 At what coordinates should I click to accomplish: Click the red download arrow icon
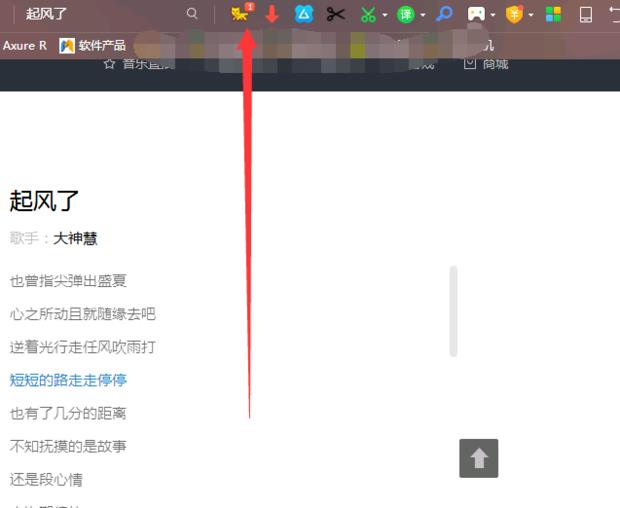click(x=272, y=14)
